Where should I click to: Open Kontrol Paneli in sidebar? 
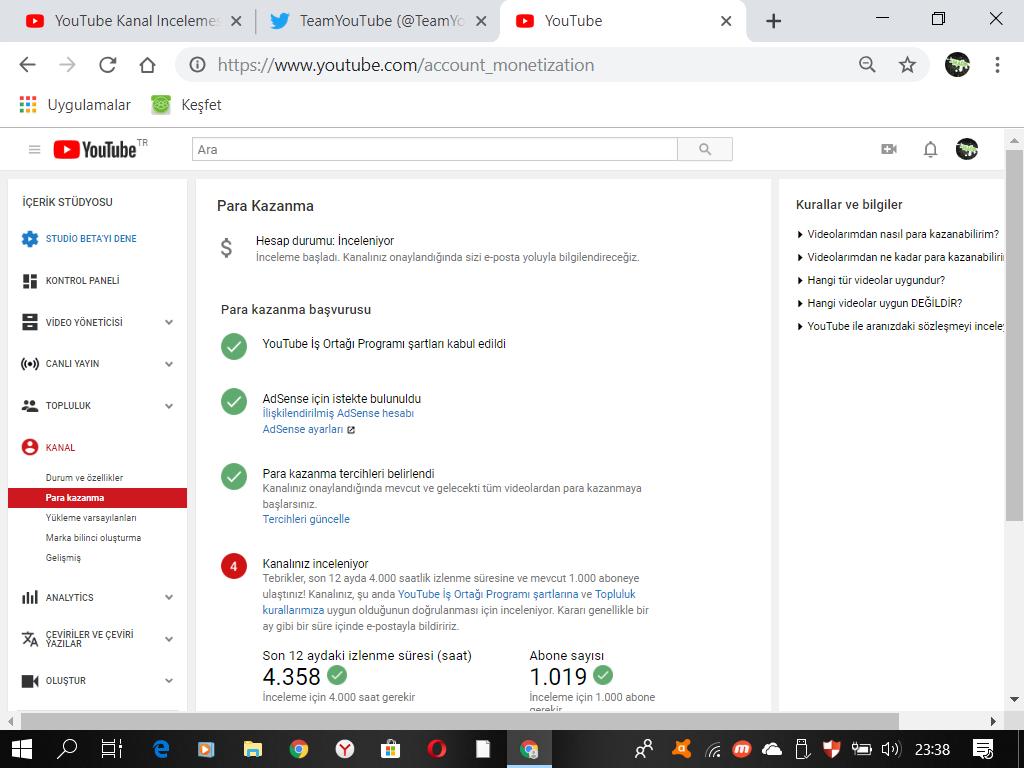82,281
